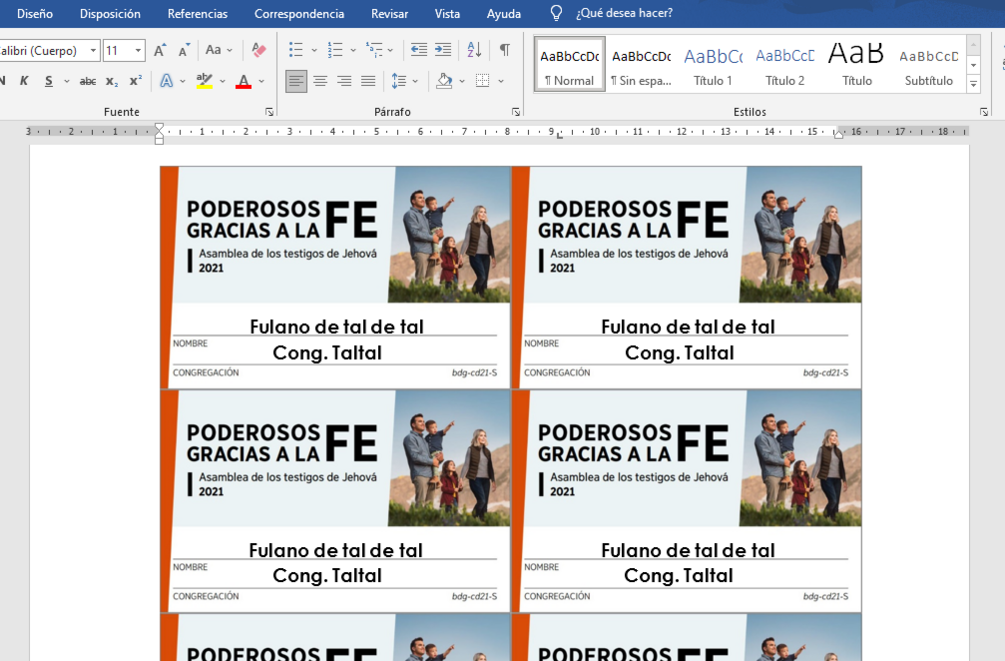Image resolution: width=1005 pixels, height=661 pixels.
Task: Open the Fuente dialog launcher
Action: (x=269, y=112)
